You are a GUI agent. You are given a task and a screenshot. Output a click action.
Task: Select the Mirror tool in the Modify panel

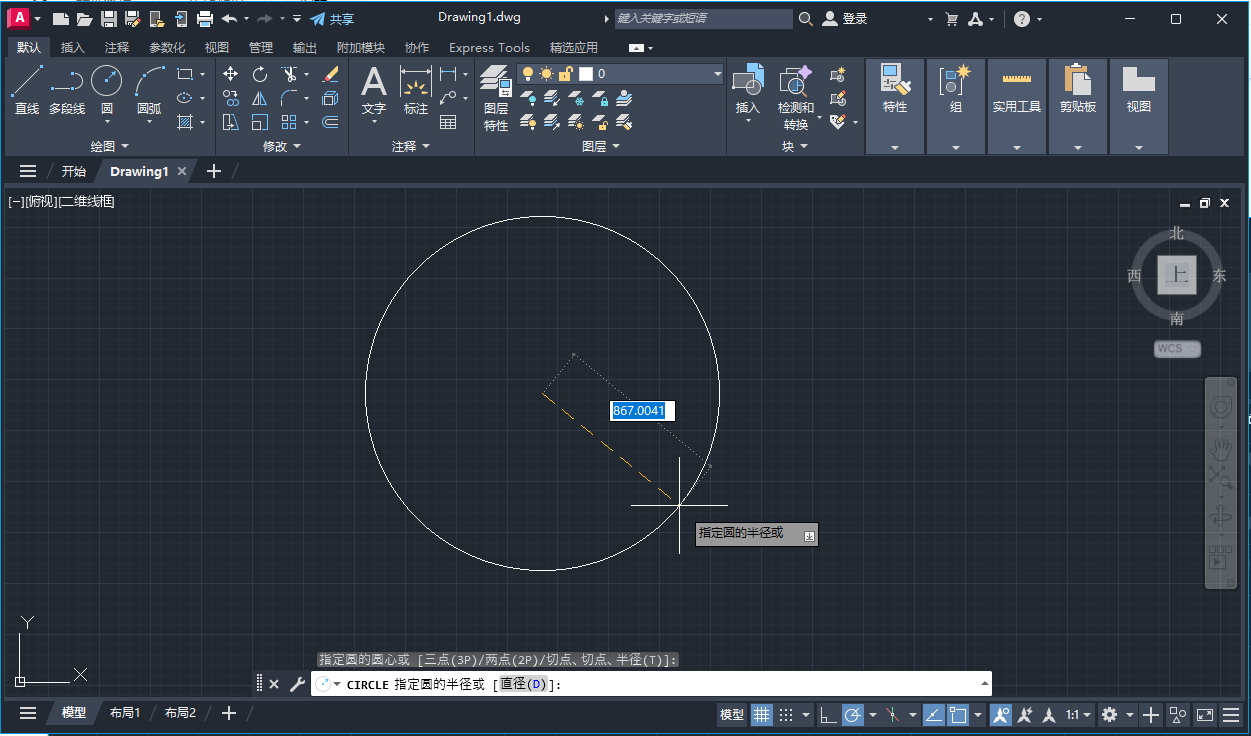pyautogui.click(x=260, y=98)
